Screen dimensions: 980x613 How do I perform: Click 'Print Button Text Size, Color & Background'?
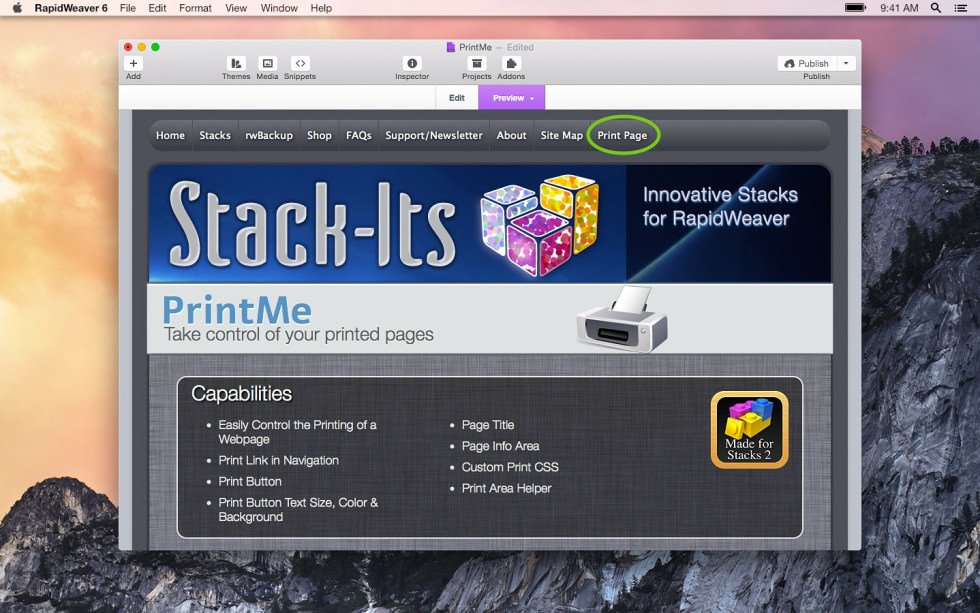[298, 509]
